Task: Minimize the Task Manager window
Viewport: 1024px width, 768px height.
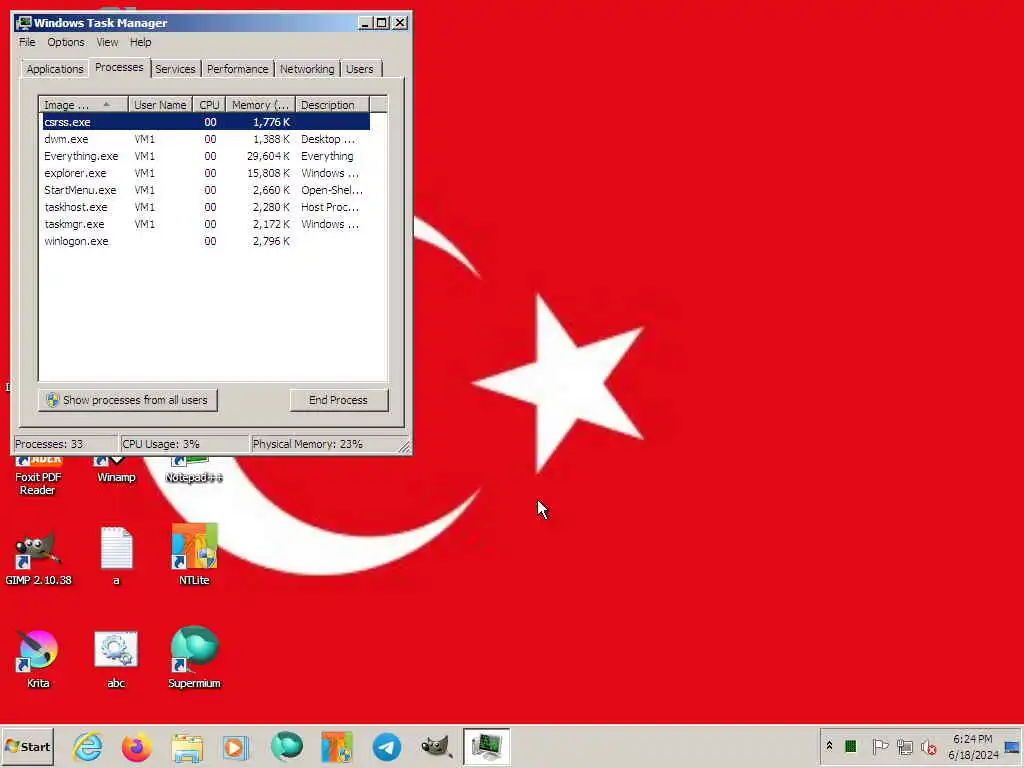Action: [366, 22]
